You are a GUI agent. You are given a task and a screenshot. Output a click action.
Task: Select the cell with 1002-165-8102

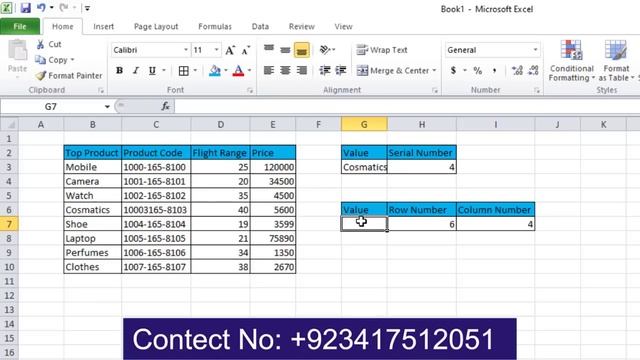pyautogui.click(x=156, y=196)
